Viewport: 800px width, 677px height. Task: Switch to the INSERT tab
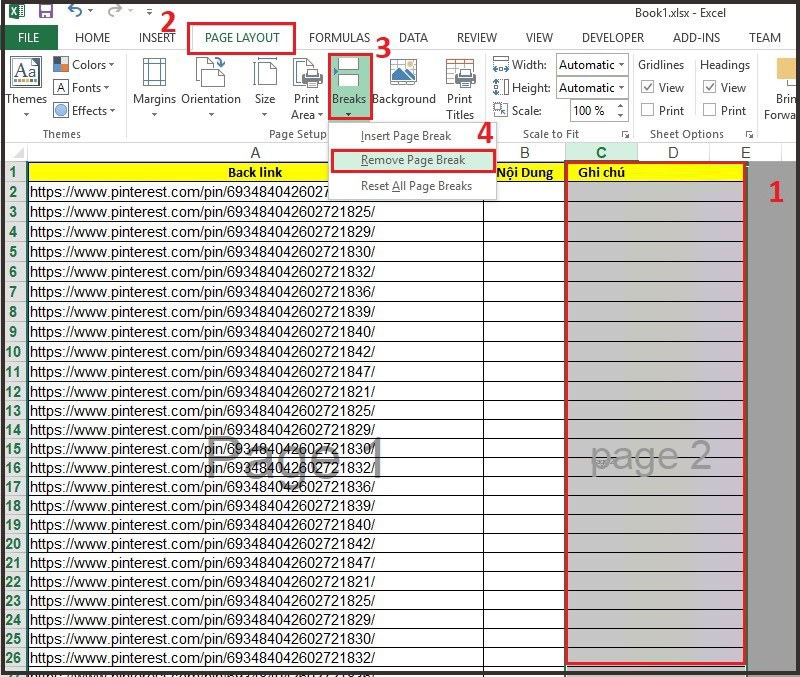[x=157, y=38]
